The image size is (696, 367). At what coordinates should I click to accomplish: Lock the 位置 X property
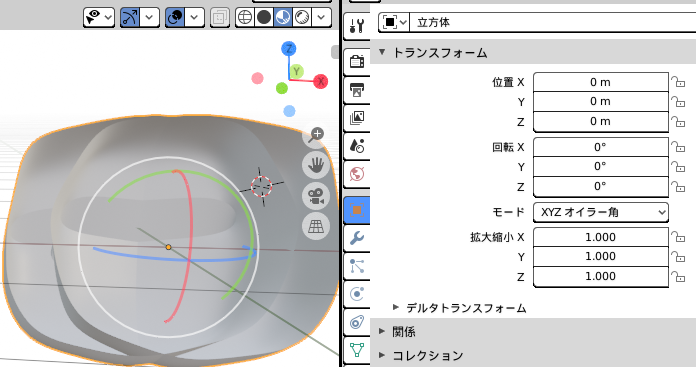pyautogui.click(x=678, y=82)
